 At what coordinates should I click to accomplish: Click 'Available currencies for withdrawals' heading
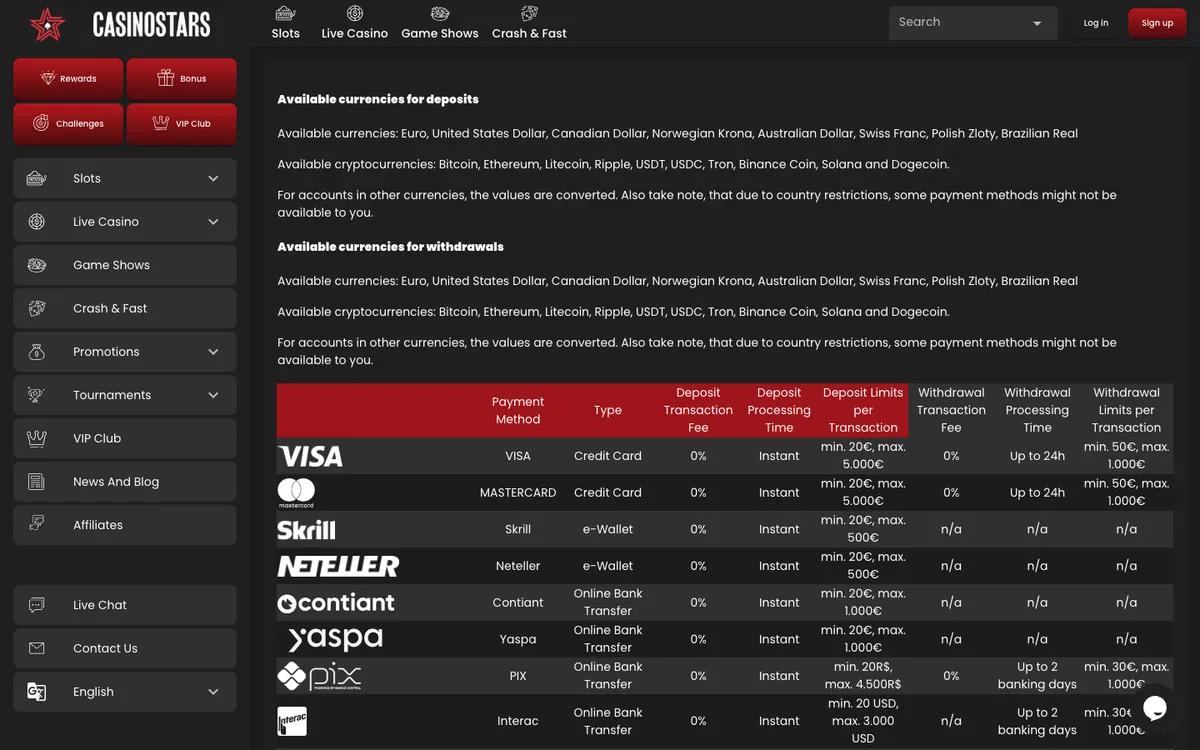391,246
